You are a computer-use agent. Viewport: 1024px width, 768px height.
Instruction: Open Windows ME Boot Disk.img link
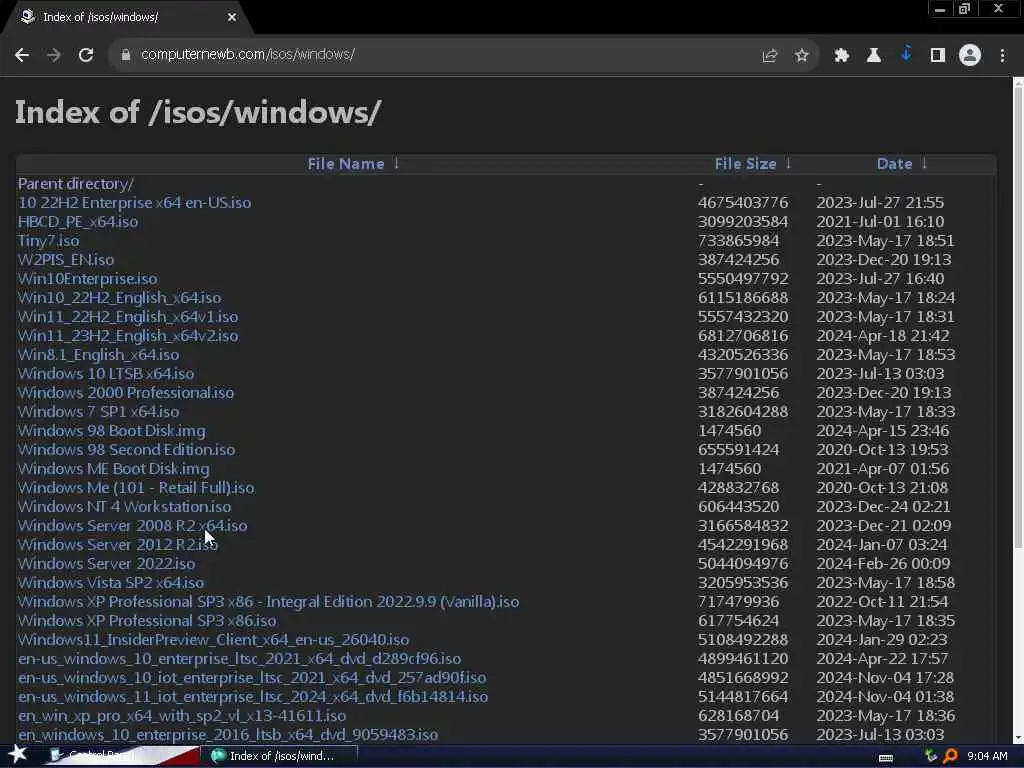point(114,469)
